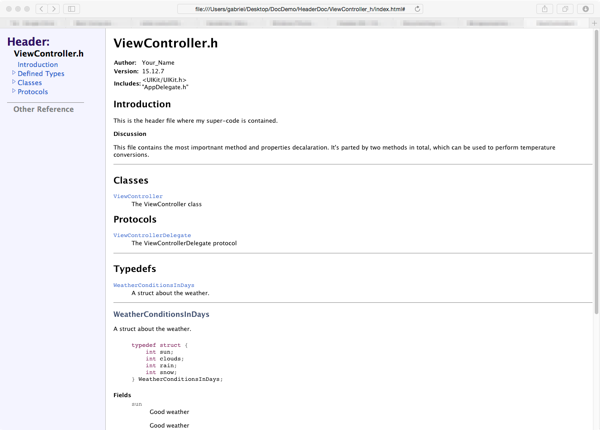This screenshot has height=430, width=600.
Task: Open the downloads button
Action: [586, 9]
